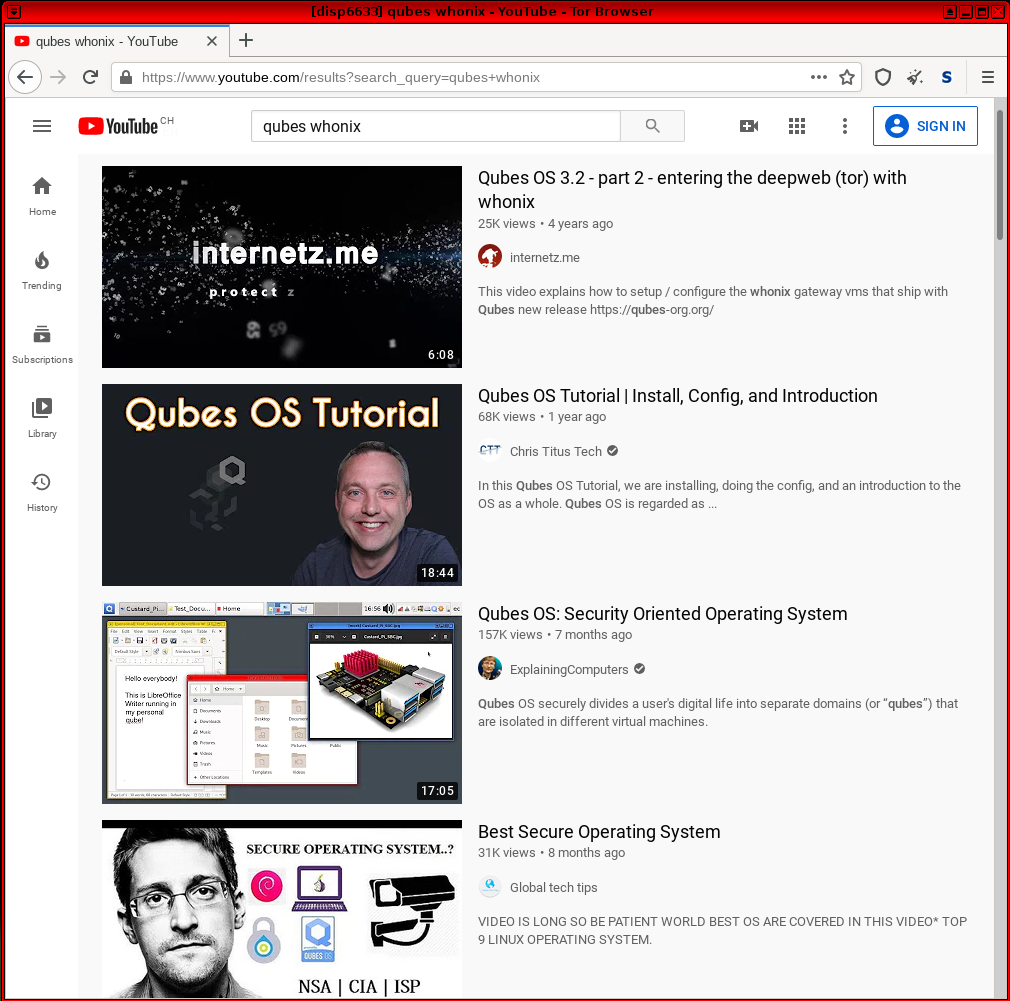The height and width of the screenshot is (1001, 1010).
Task: Open a new tab with plus button
Action: click(246, 40)
